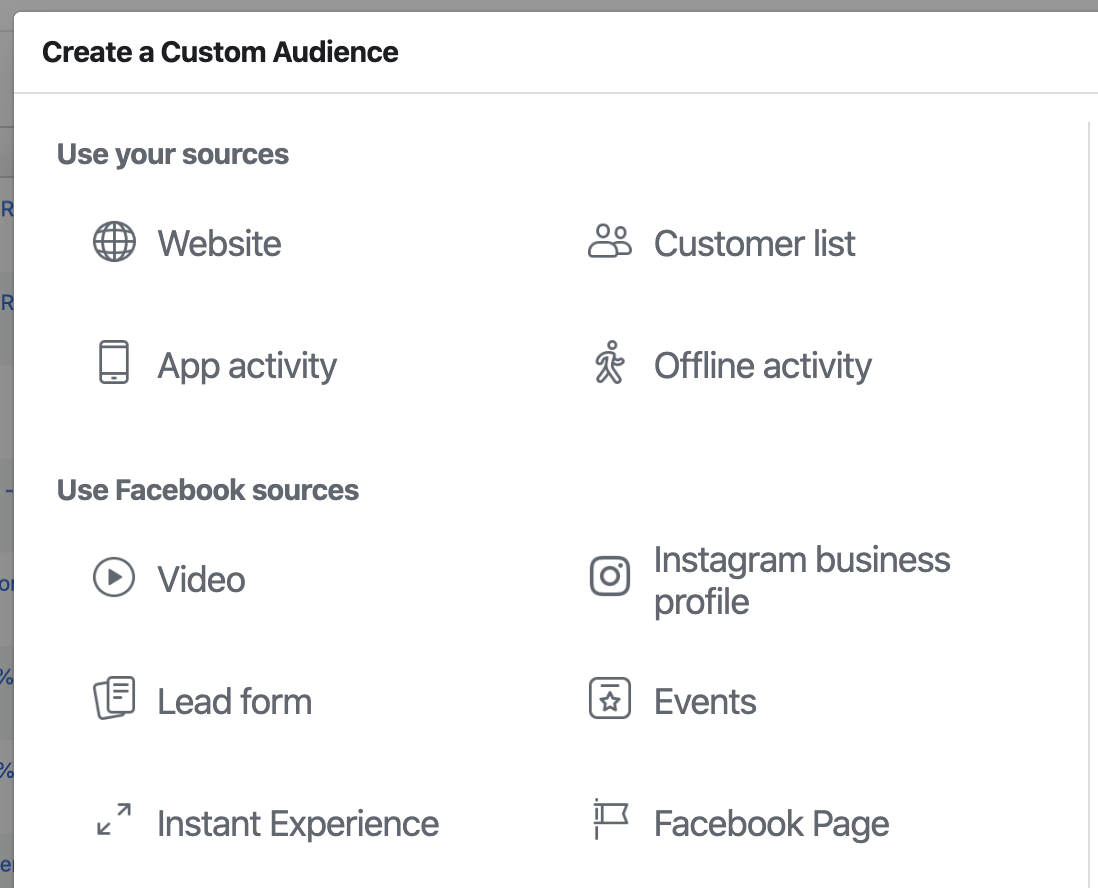The height and width of the screenshot is (888, 1098).
Task: Click the dialog's vertical scrollbar
Action: (1091, 504)
